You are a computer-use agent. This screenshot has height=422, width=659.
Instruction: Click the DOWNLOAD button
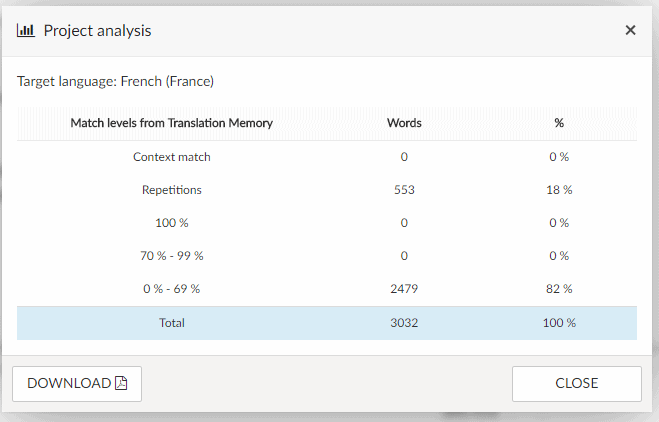pyautogui.click(x=77, y=384)
